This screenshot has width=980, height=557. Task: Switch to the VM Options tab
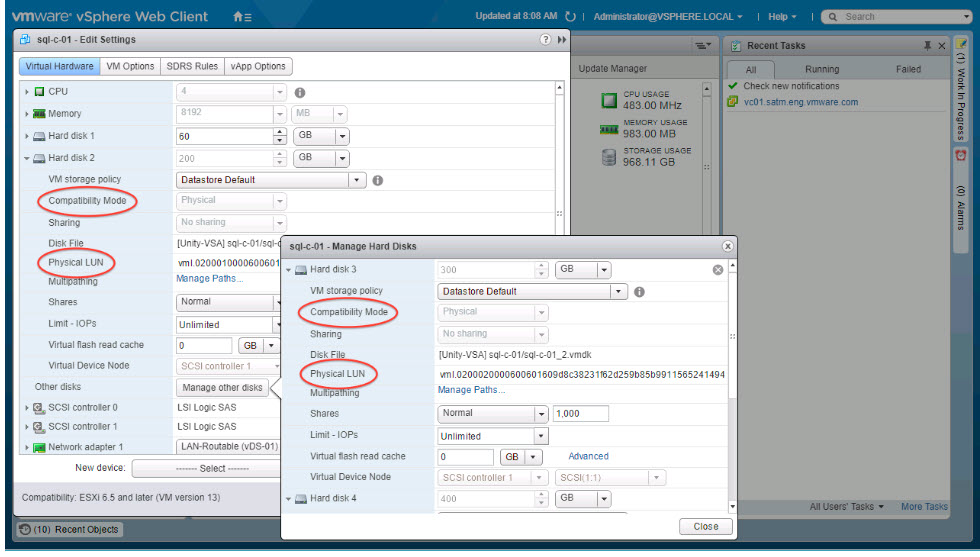tap(130, 66)
